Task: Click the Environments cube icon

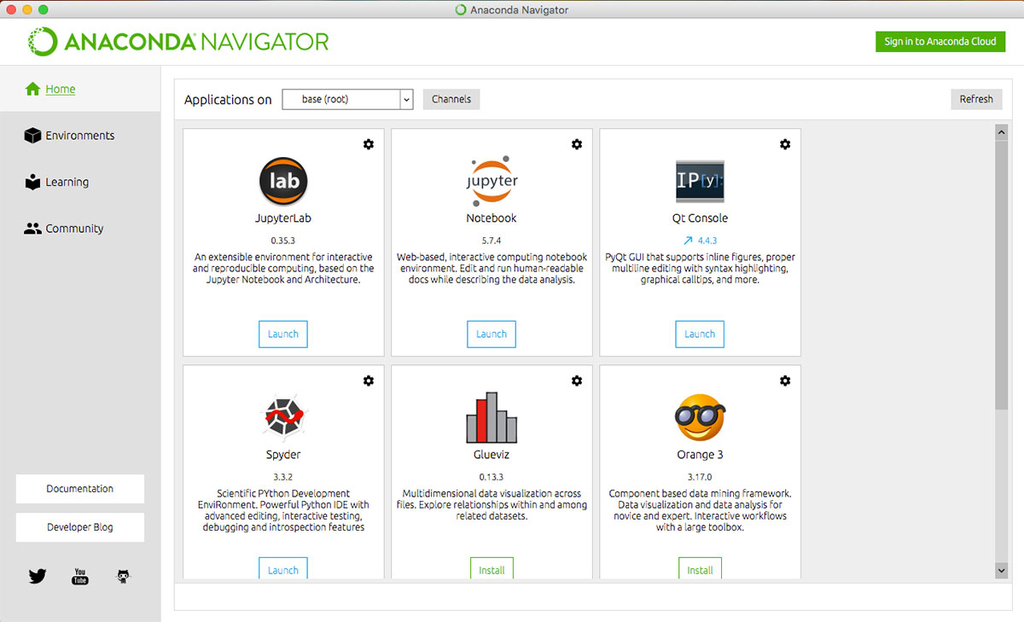Action: pyautogui.click(x=33, y=135)
